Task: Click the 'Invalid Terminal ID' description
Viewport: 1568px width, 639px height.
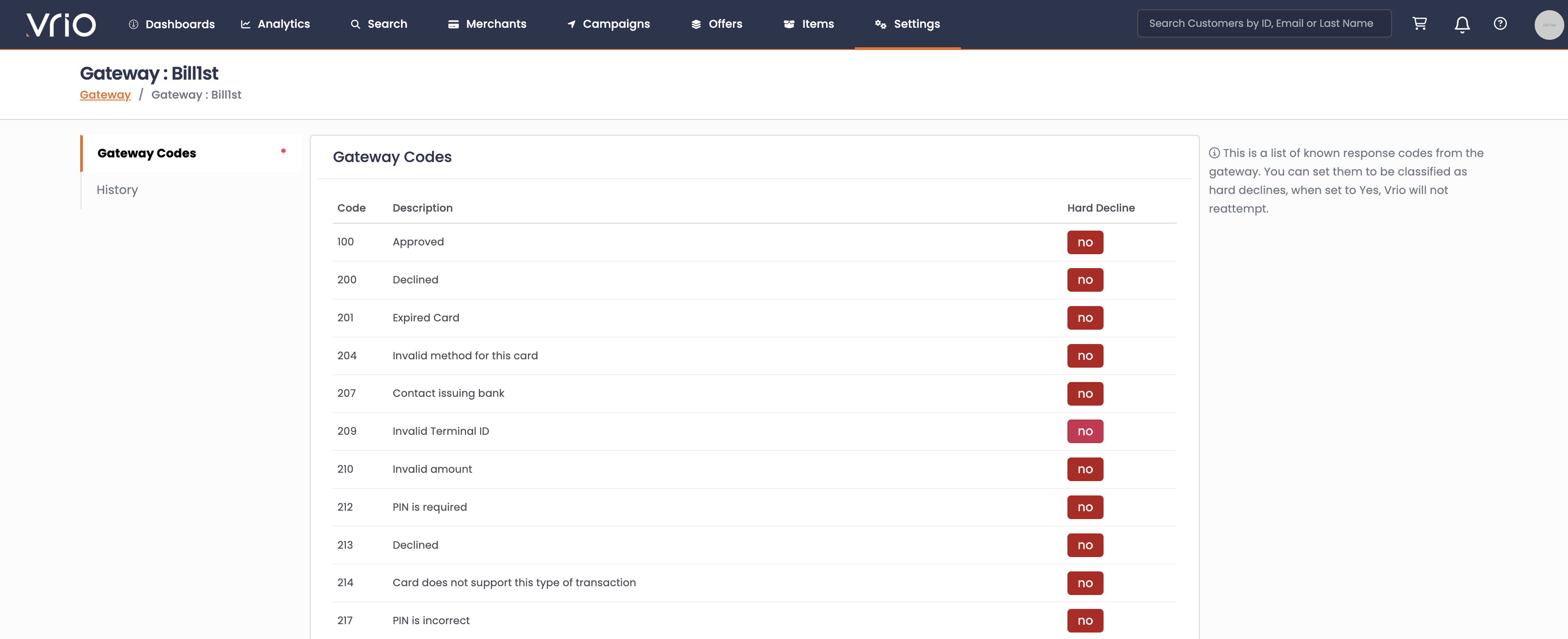Action: [x=441, y=432]
